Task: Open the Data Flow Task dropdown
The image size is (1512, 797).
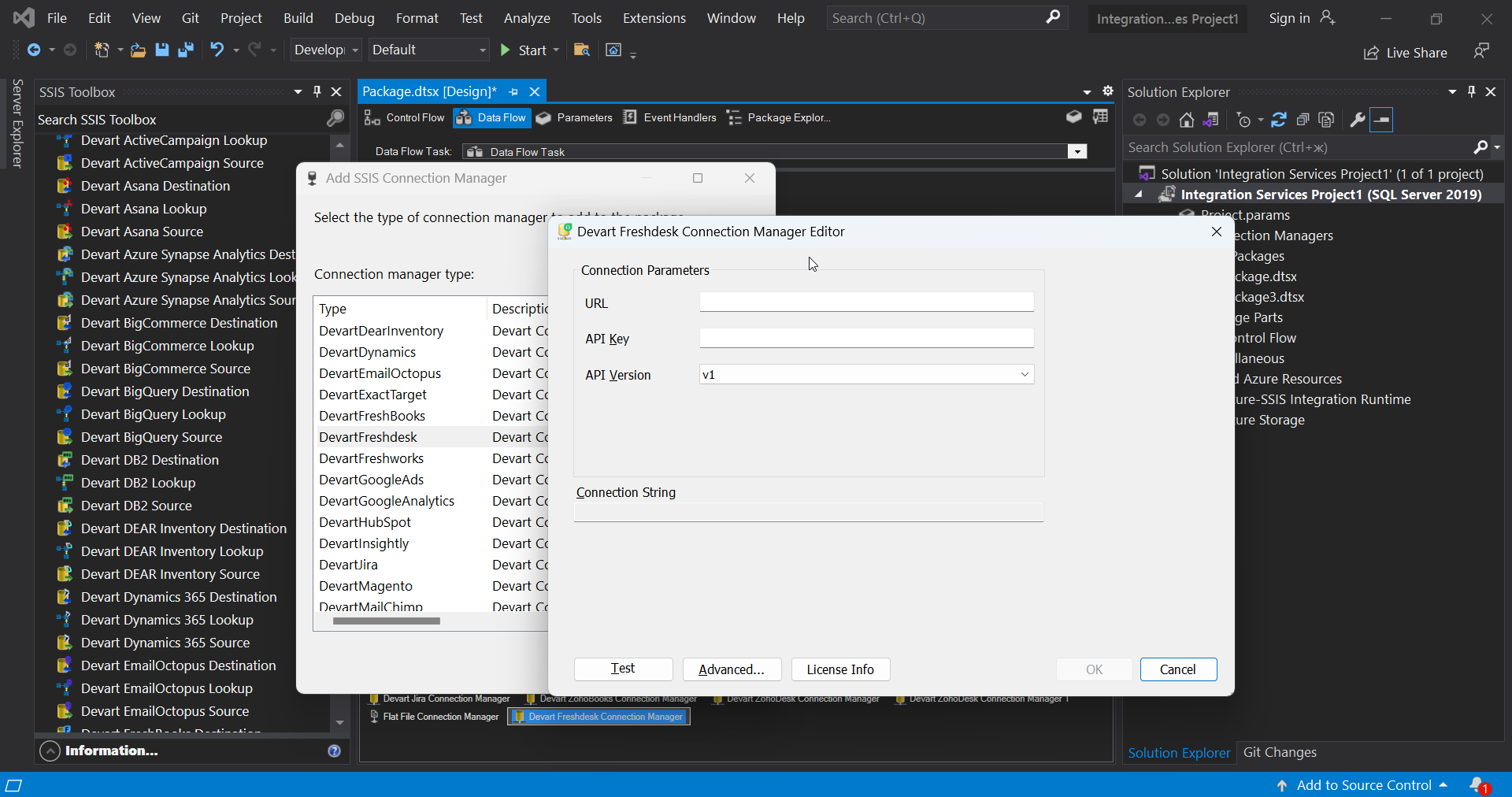Action: coord(1077,151)
